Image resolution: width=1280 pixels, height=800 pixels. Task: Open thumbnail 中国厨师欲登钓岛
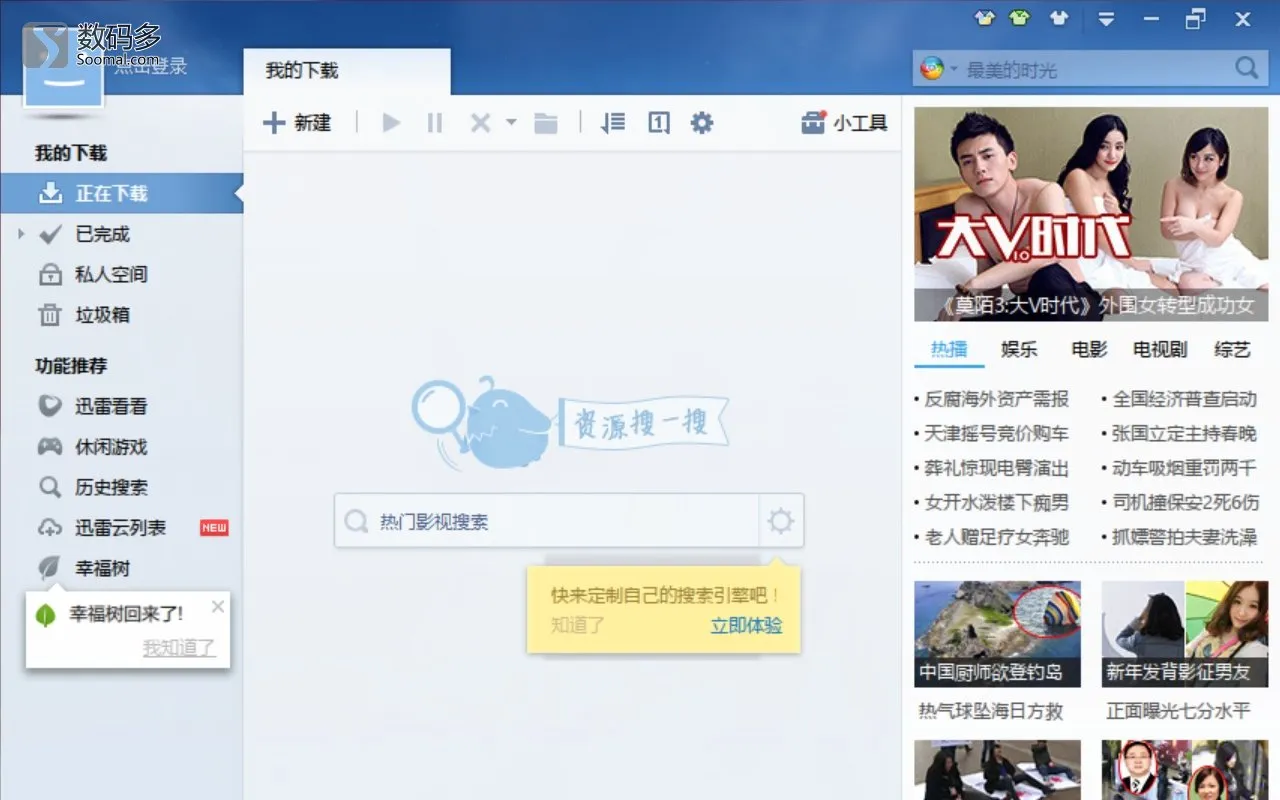(997, 634)
